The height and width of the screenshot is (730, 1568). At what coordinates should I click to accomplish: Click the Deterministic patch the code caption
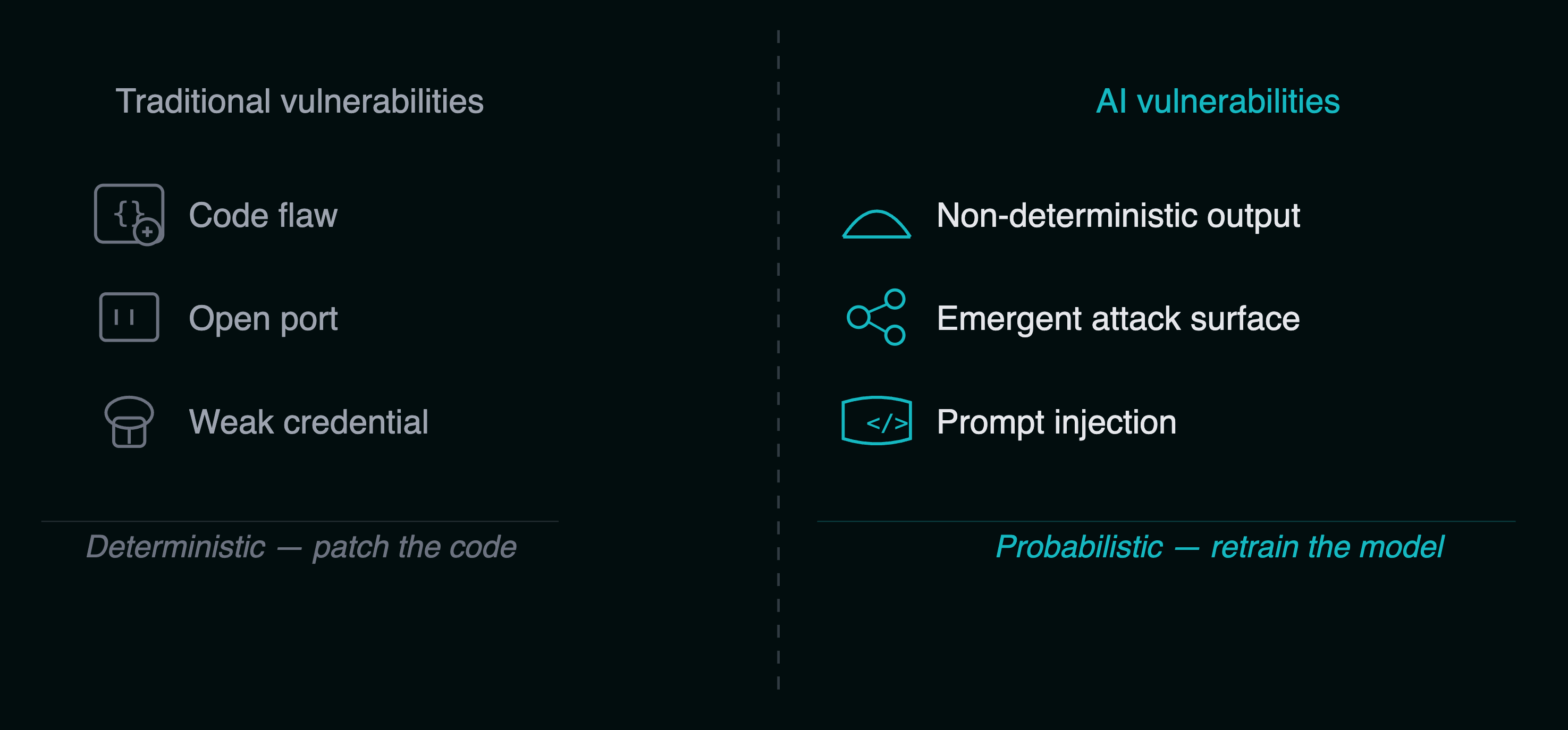301,546
